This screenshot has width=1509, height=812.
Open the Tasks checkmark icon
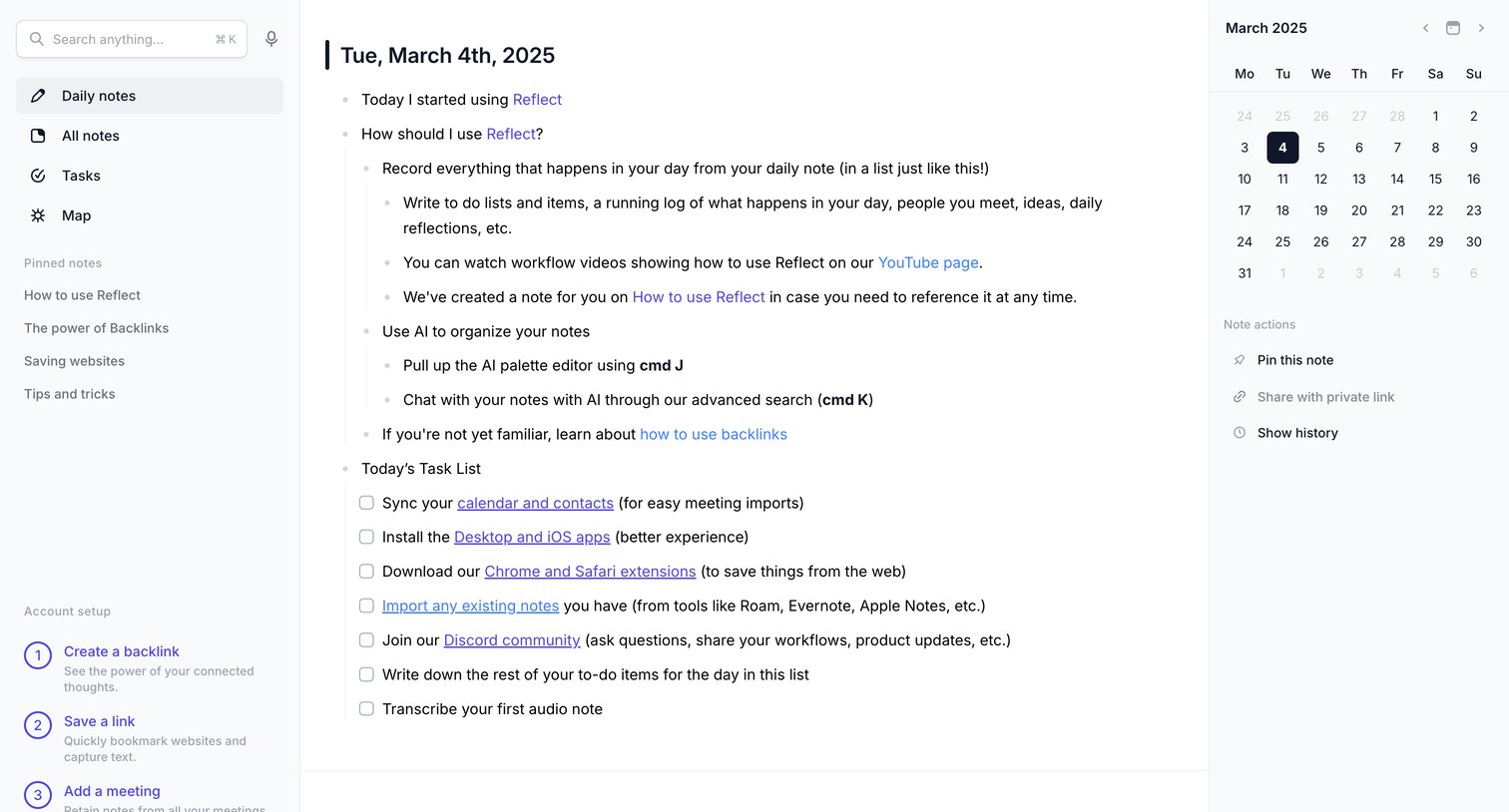pos(38,176)
